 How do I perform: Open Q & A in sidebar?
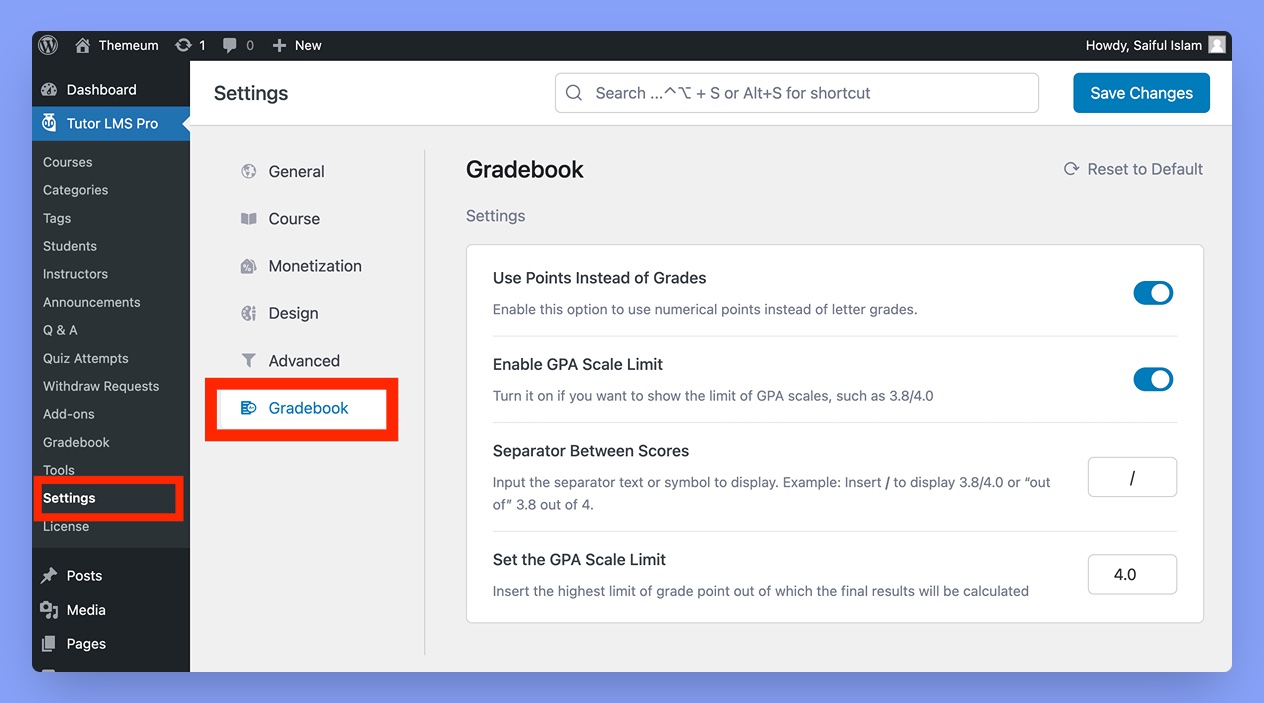(60, 330)
